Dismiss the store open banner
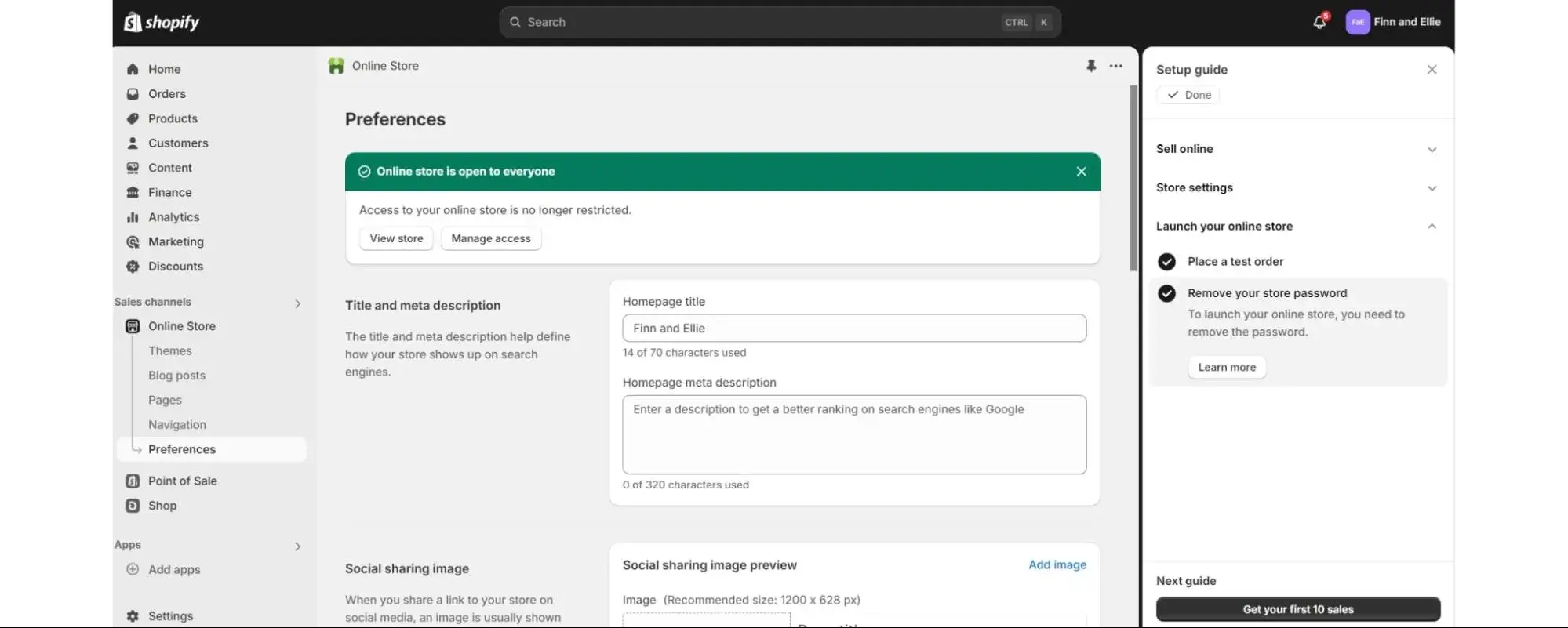This screenshot has height=628, width=1568. click(x=1081, y=172)
